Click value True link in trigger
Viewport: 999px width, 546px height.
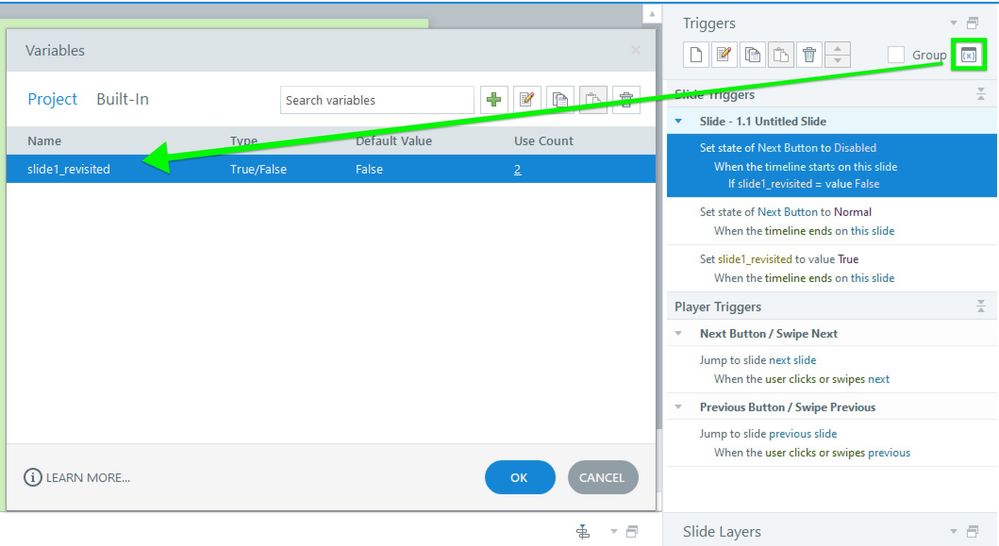[x=848, y=259]
